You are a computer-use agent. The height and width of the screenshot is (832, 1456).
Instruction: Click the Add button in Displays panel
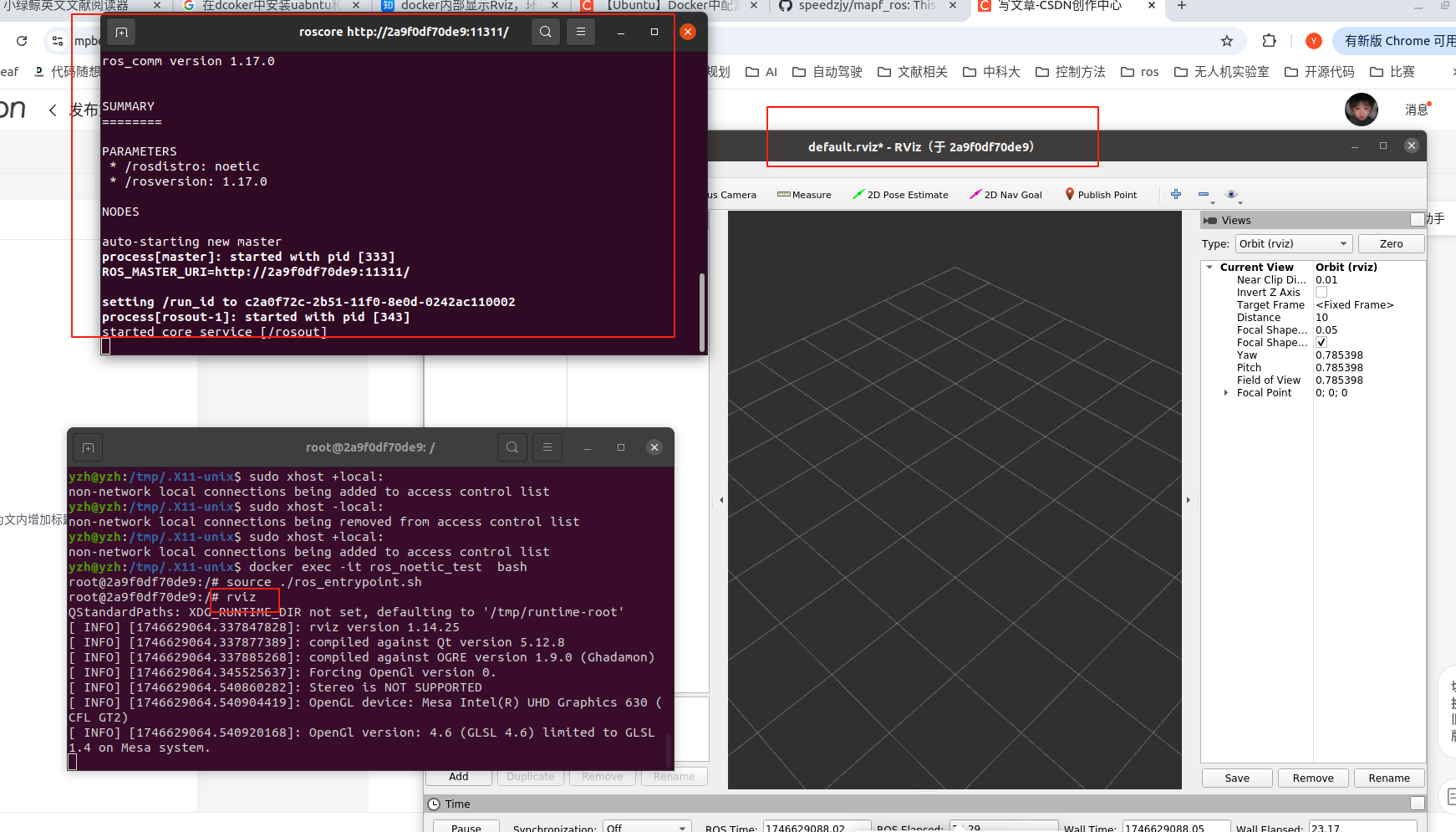click(459, 777)
